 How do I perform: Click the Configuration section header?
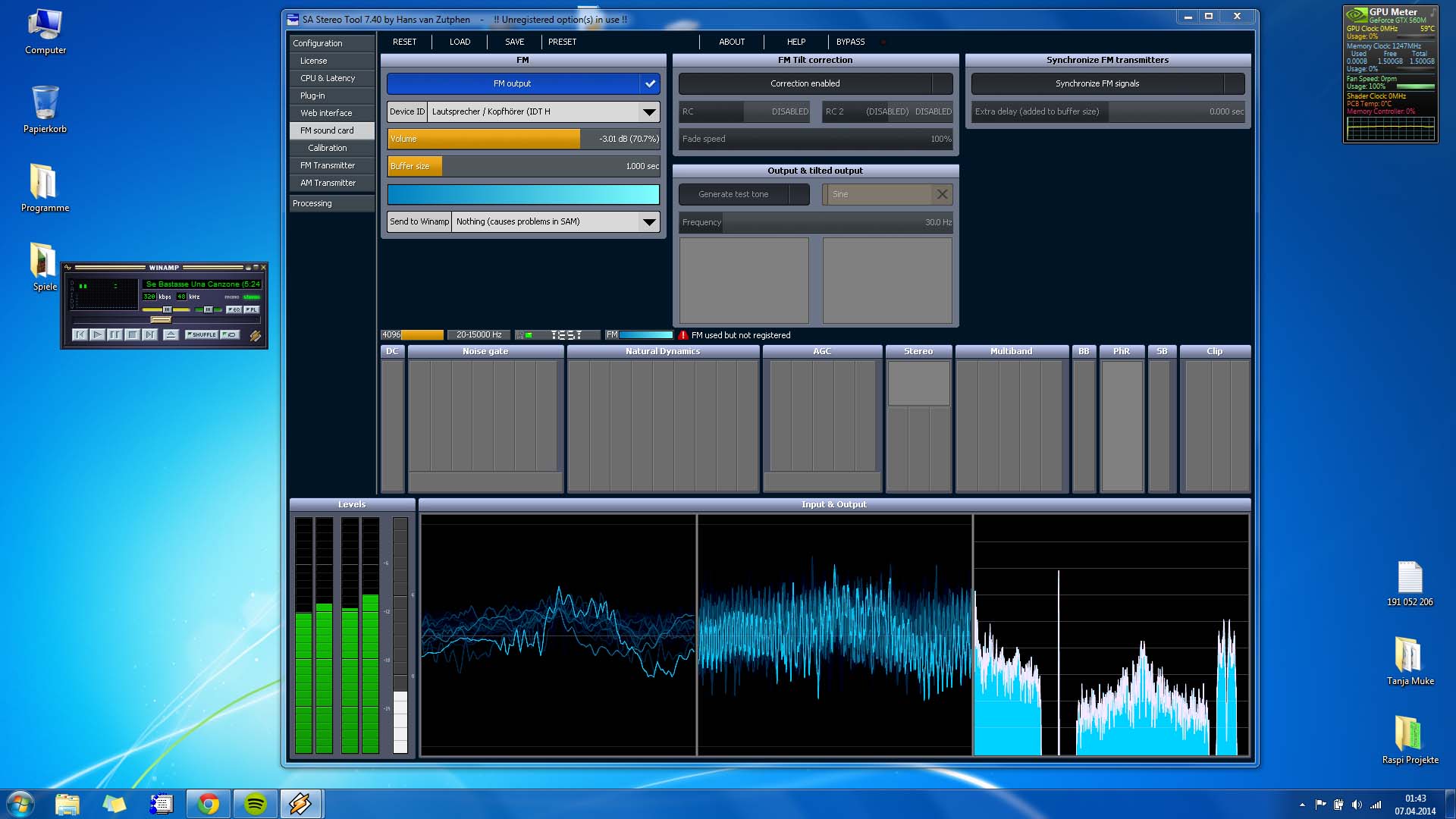[x=332, y=43]
